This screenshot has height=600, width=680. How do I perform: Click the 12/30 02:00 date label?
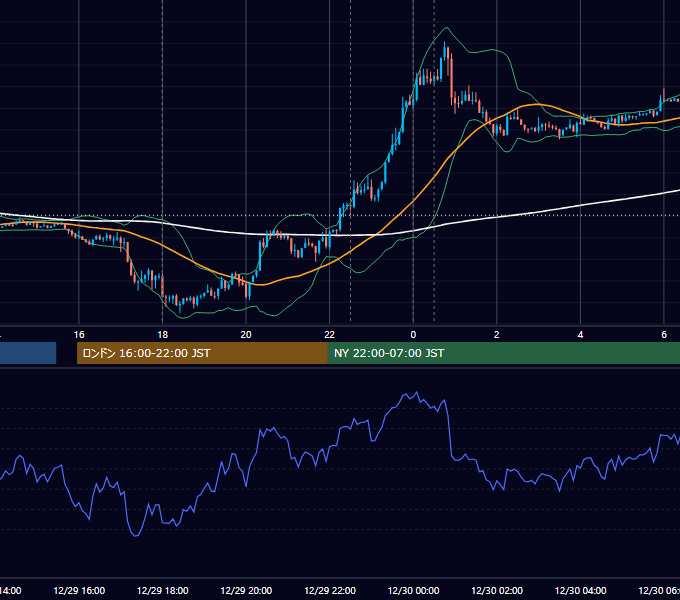[x=497, y=590]
